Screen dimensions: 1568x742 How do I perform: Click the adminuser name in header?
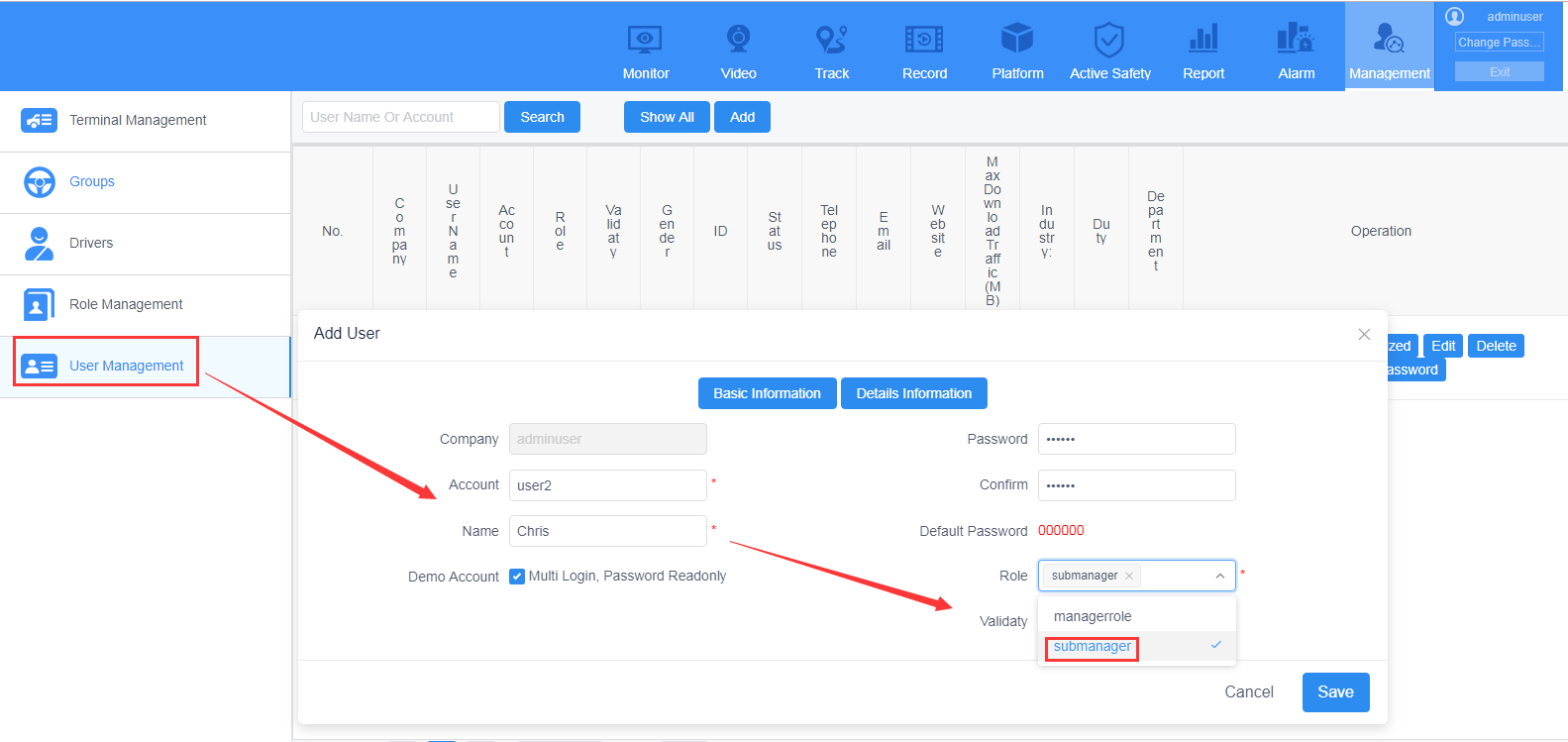click(x=1515, y=16)
